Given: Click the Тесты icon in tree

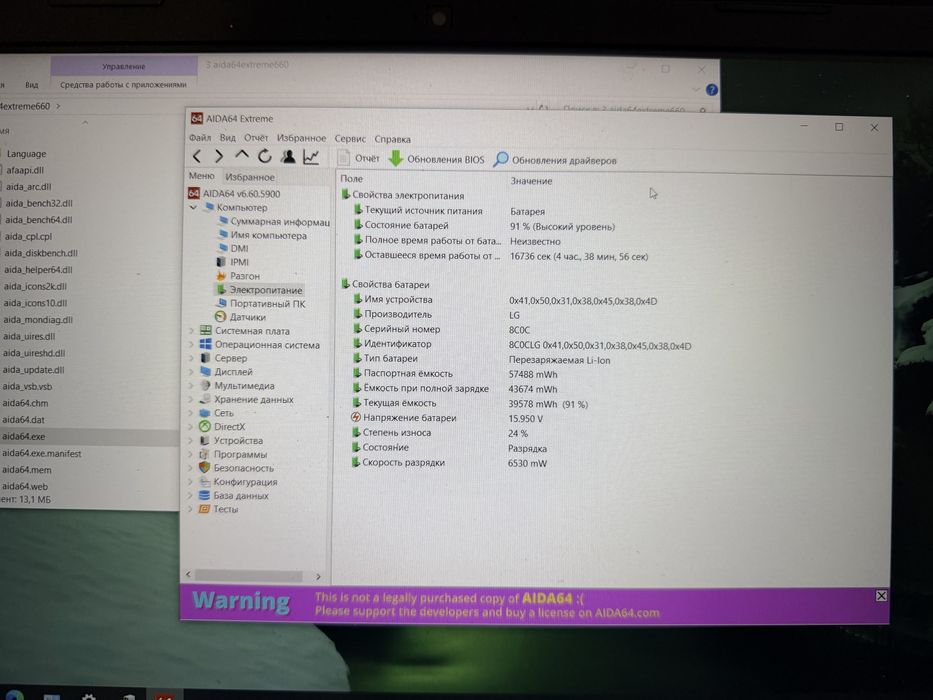Looking at the screenshot, I should click(x=203, y=508).
